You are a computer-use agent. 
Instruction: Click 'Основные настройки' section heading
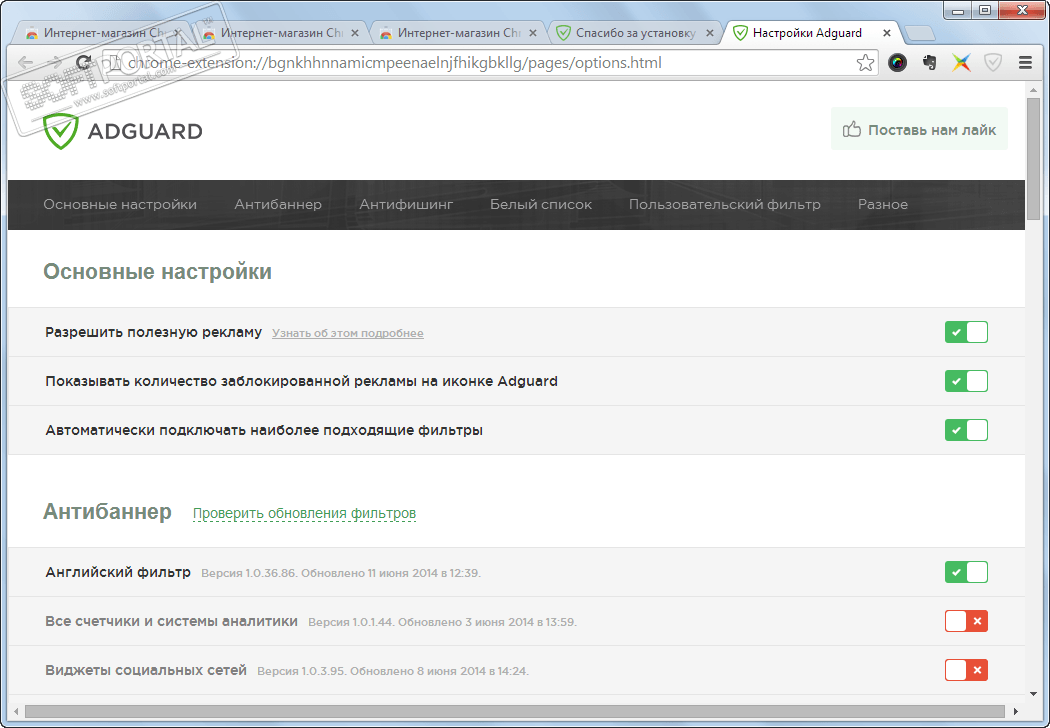(157, 272)
